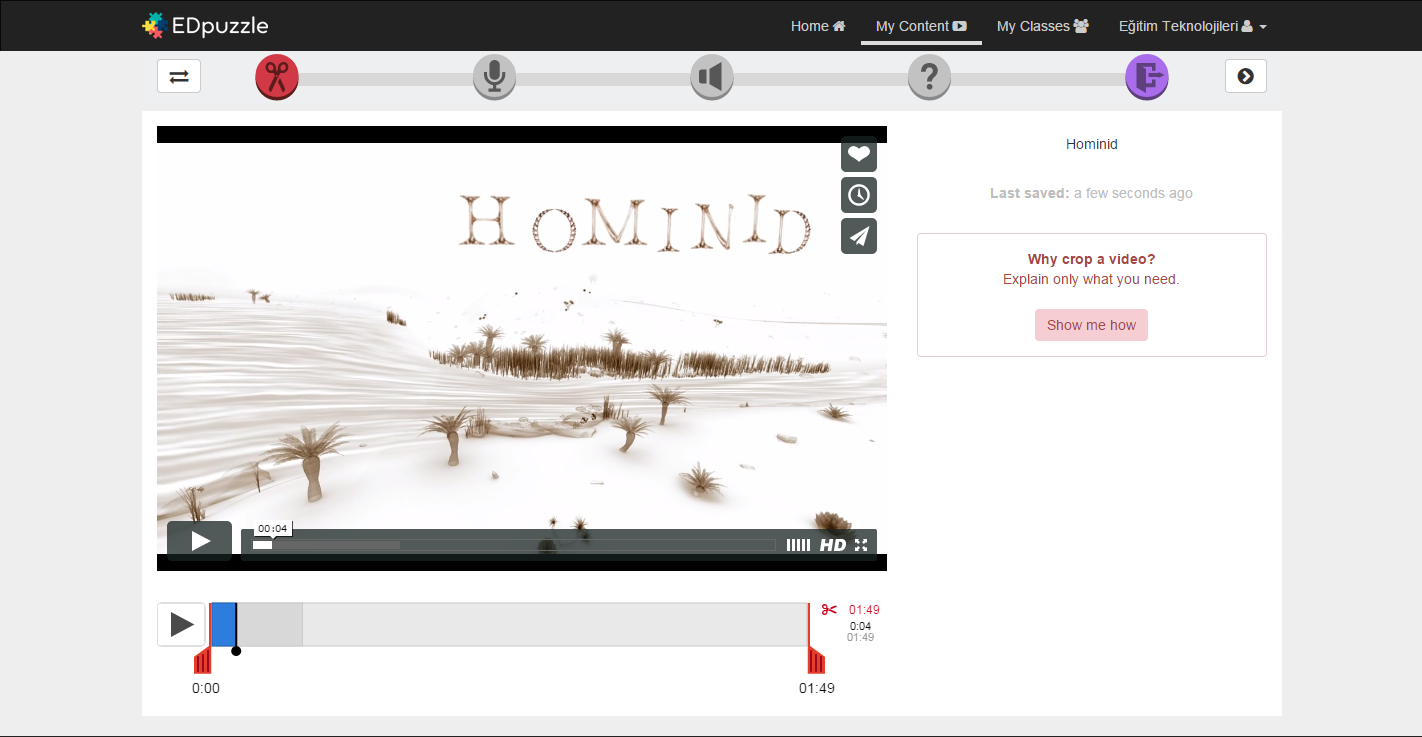The width and height of the screenshot is (1422, 737).
Task: Adjust the video player volume bars
Action: 798,545
